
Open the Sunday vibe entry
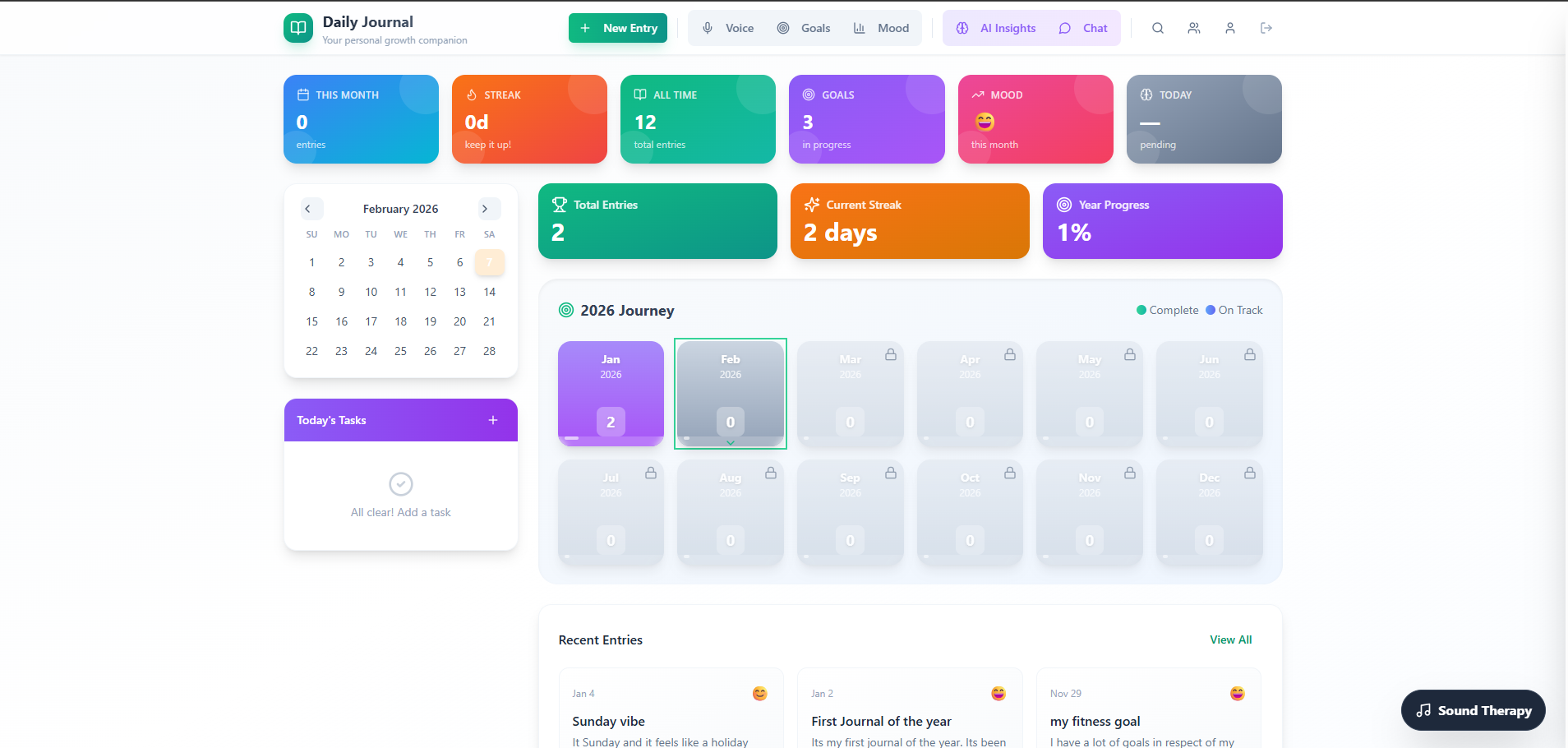click(x=671, y=709)
